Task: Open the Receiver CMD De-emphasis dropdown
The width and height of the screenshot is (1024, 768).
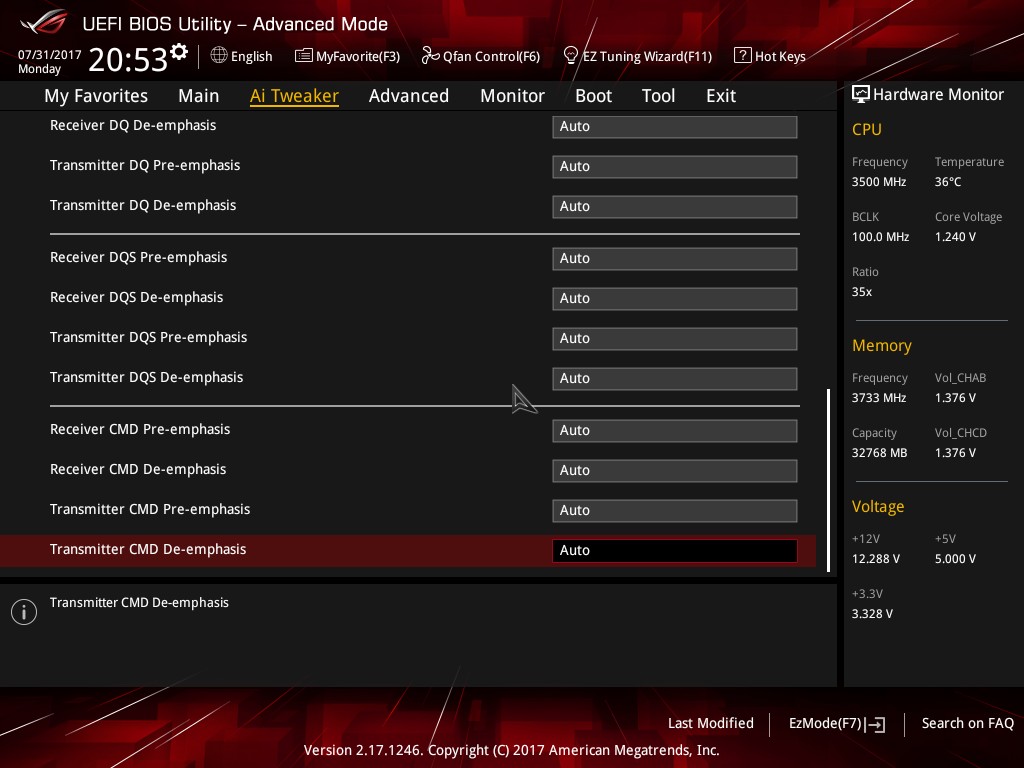Action: click(x=675, y=470)
